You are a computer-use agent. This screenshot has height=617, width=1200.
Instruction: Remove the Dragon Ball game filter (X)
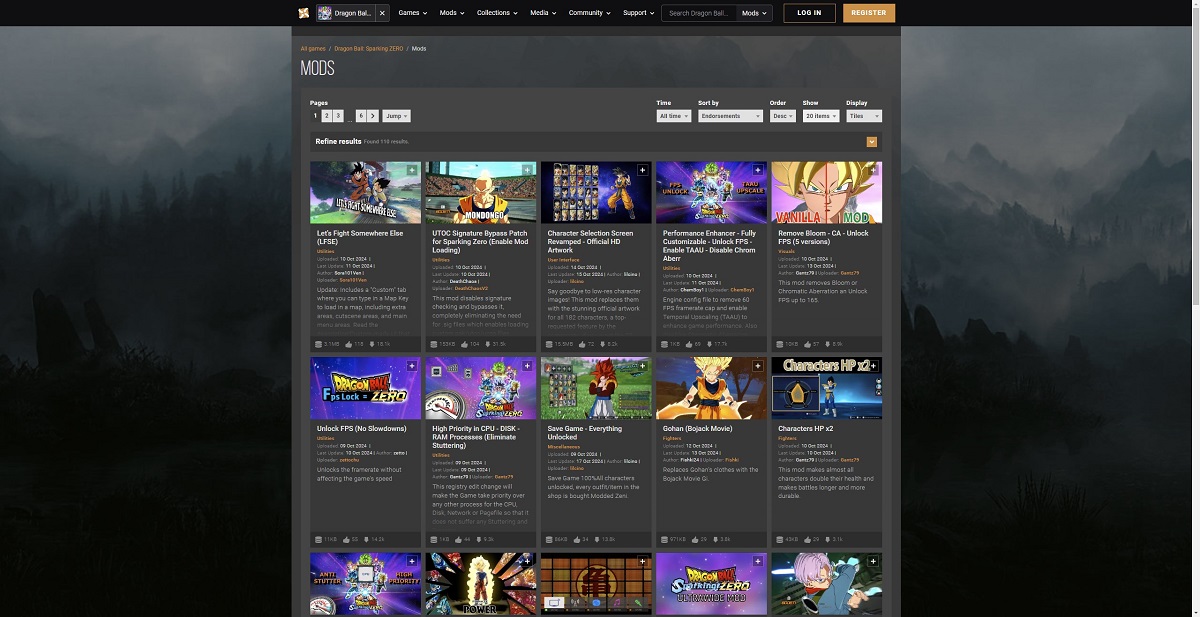382,13
